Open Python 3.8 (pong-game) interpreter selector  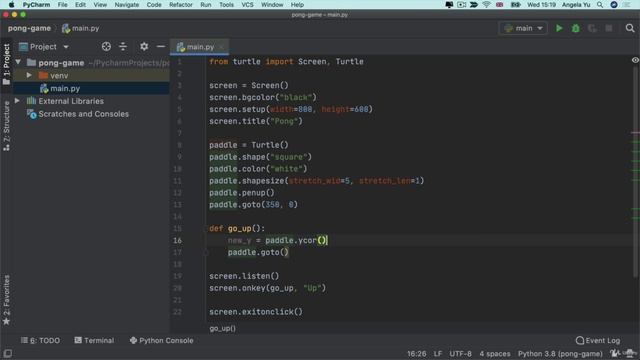[x=560, y=353]
